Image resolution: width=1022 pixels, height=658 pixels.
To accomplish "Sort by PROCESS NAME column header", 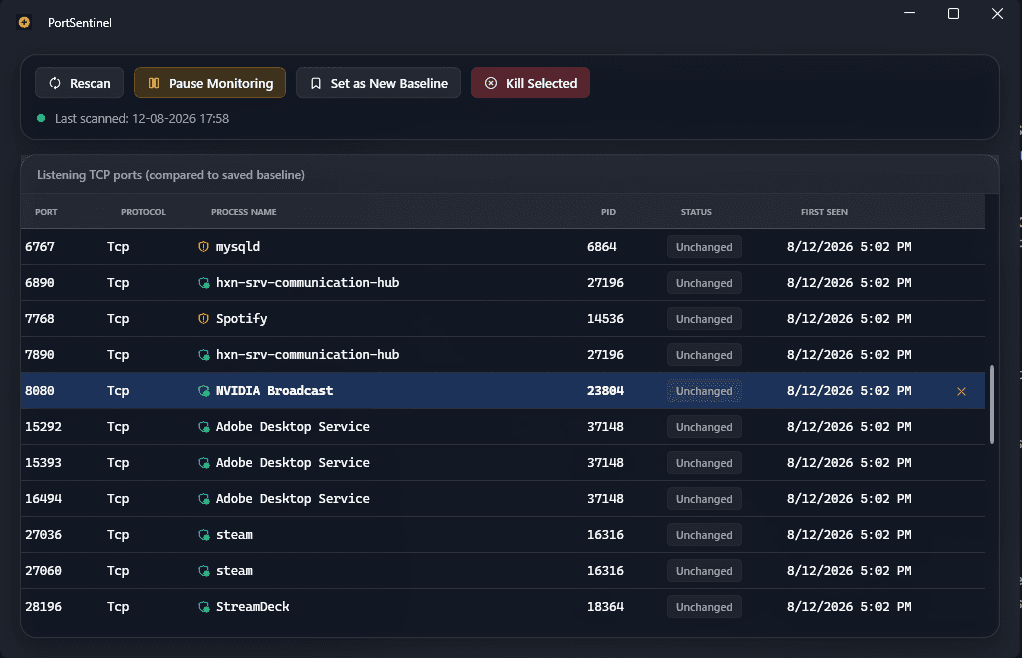I will tap(244, 212).
